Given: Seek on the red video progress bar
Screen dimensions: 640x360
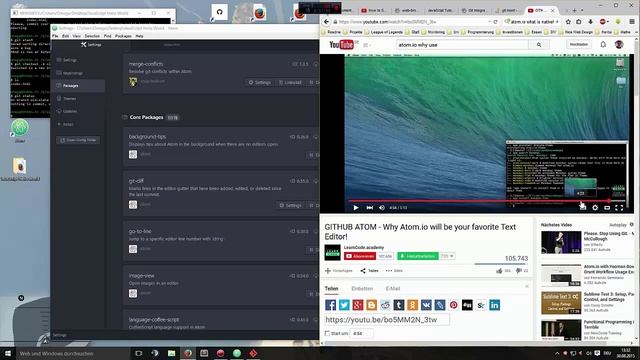Looking at the screenshot, I should pyautogui.click(x=486, y=201).
